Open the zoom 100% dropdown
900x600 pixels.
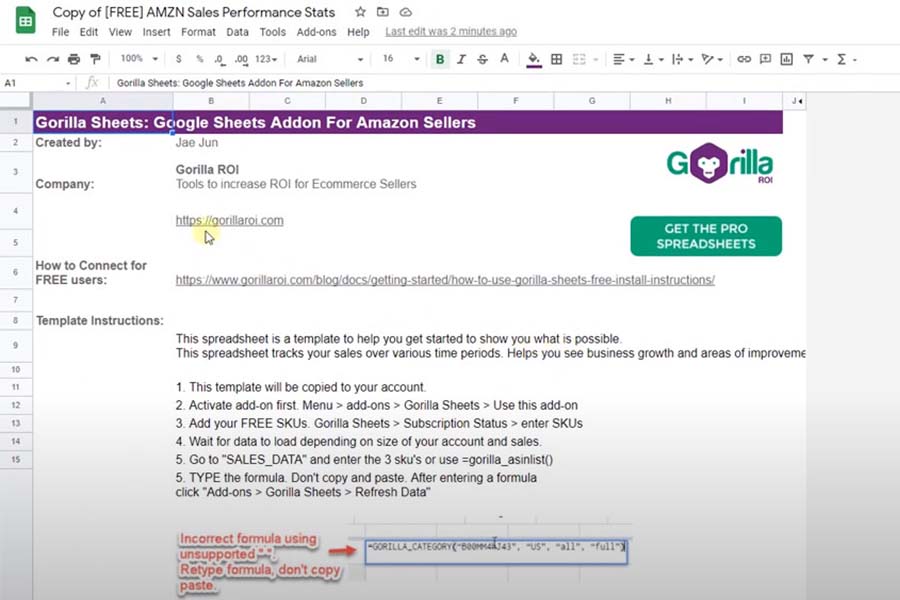[x=139, y=59]
